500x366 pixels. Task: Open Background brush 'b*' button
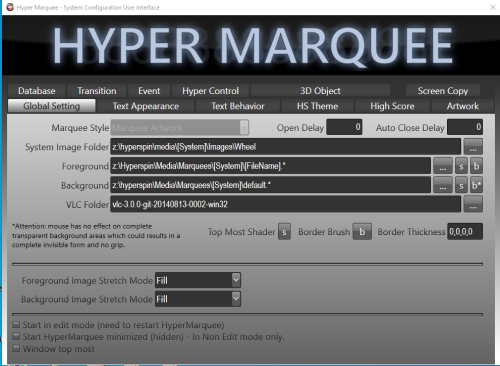tap(476, 185)
